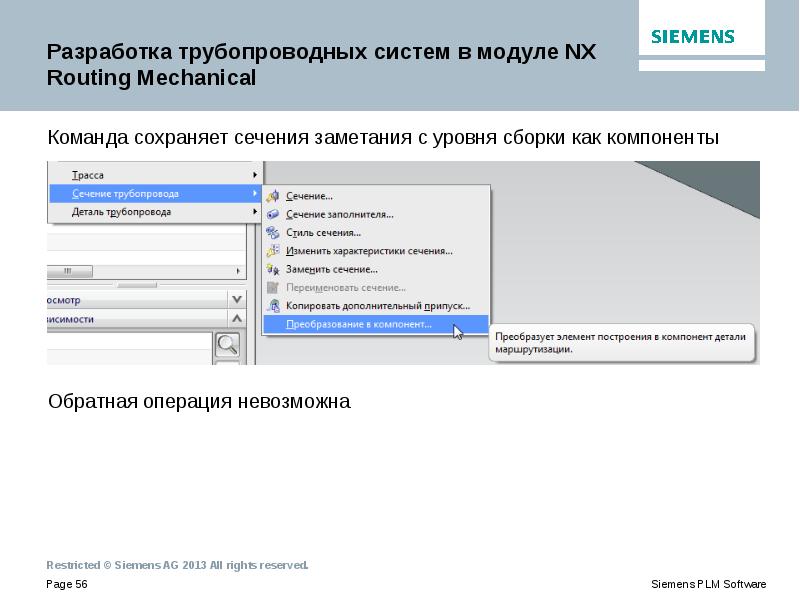Click the Стиль сечения icon
This screenshot has height=600, width=800.
click(x=273, y=233)
